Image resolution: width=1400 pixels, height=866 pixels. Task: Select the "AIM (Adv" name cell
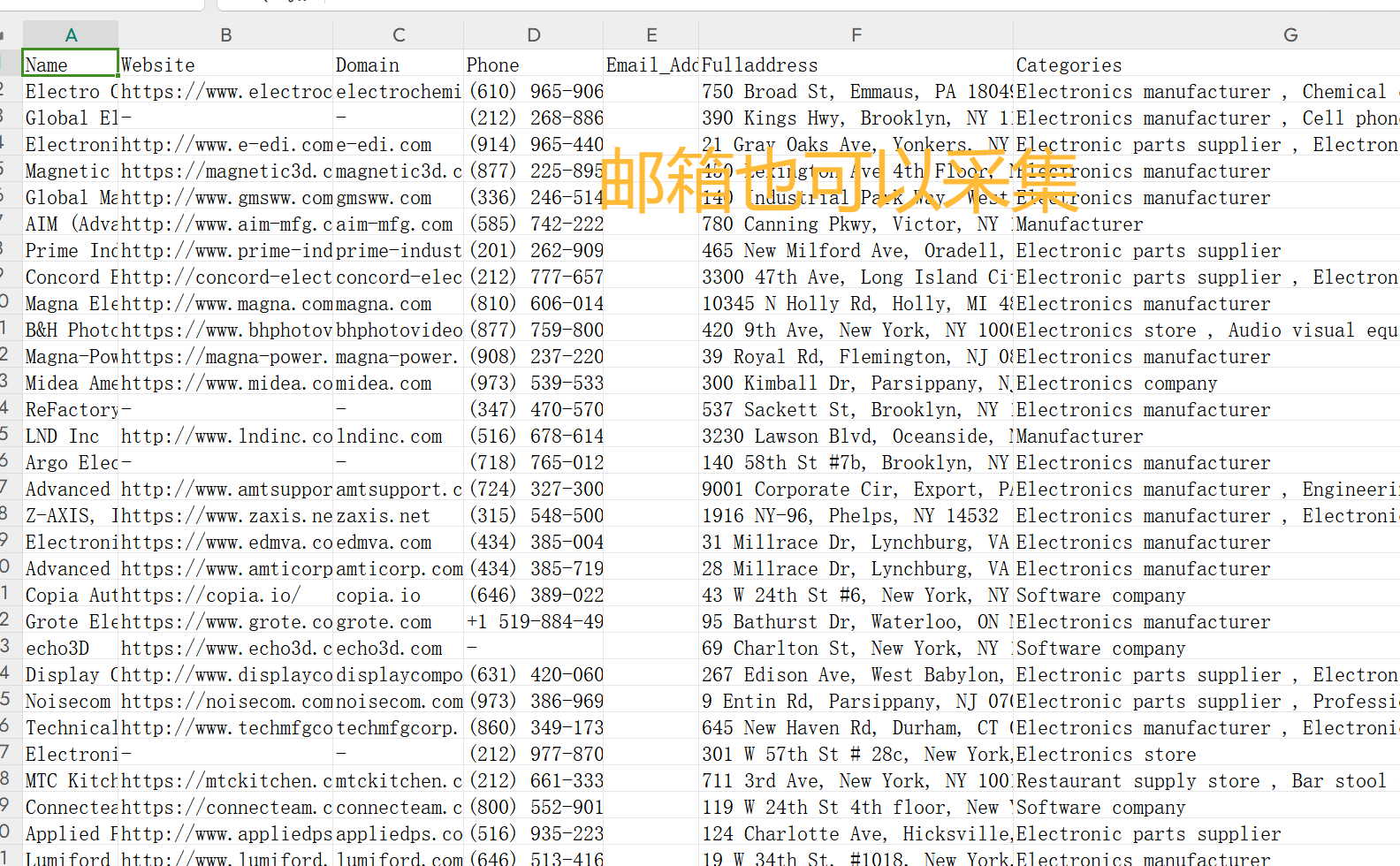(71, 224)
